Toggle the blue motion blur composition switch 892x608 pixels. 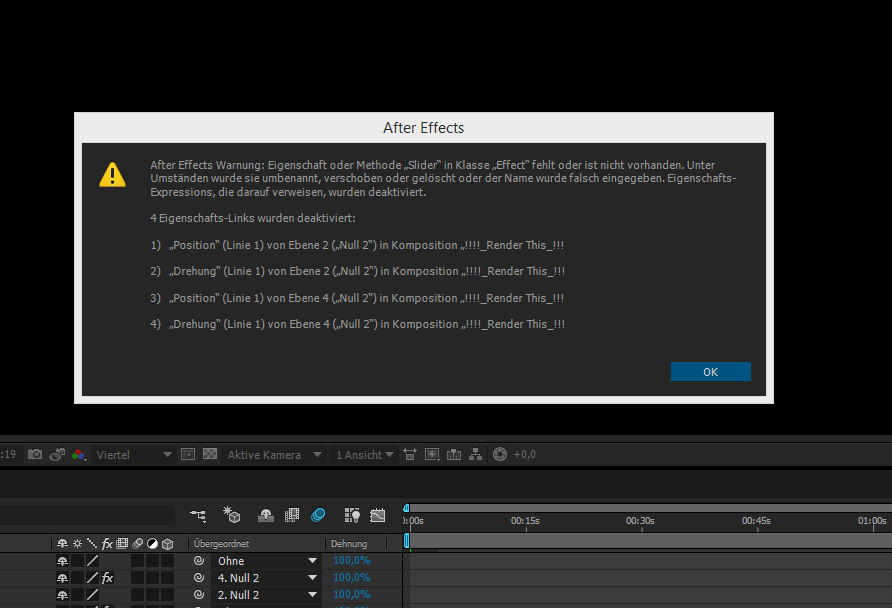[x=319, y=515]
